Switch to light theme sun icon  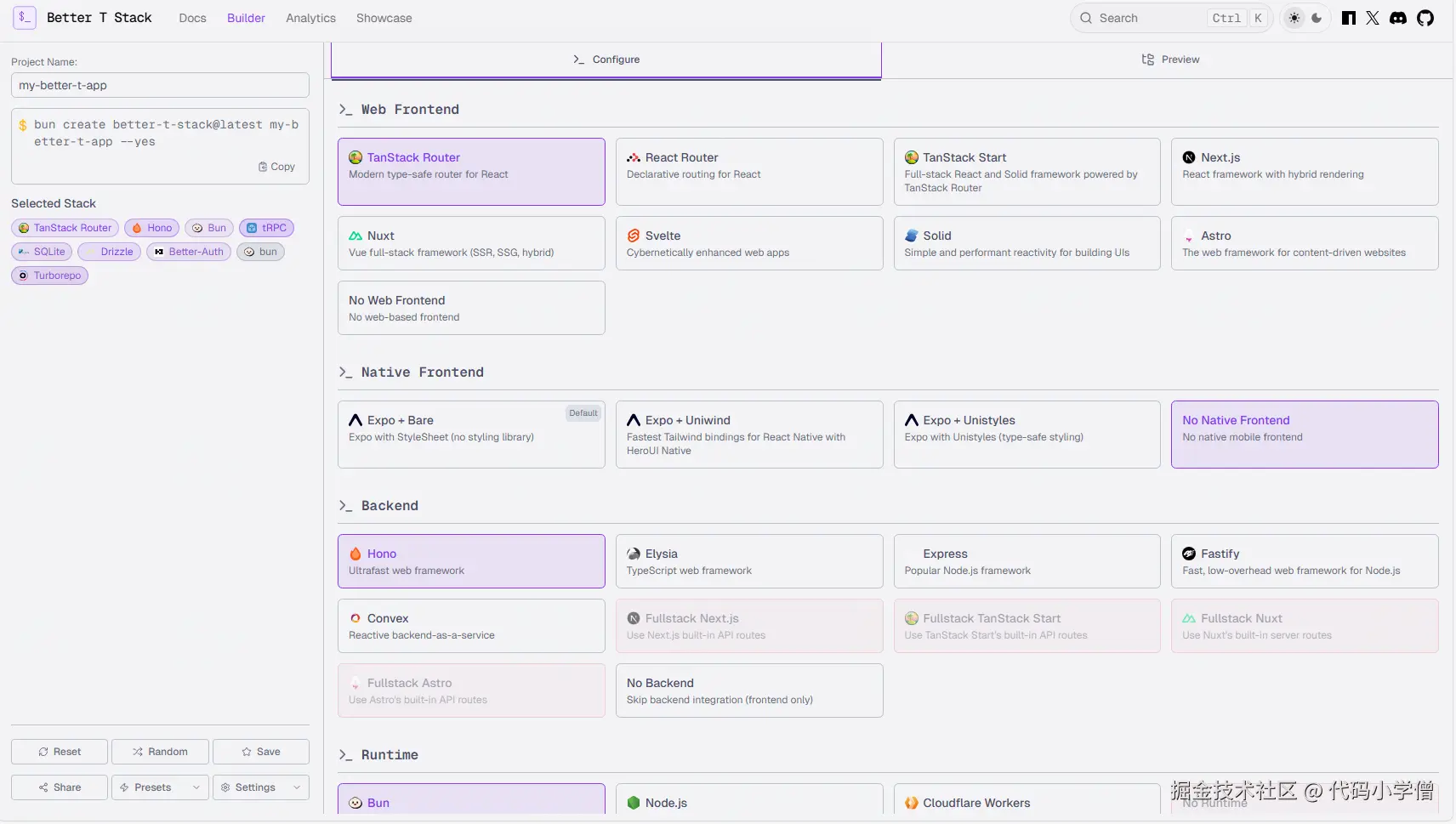1294,18
